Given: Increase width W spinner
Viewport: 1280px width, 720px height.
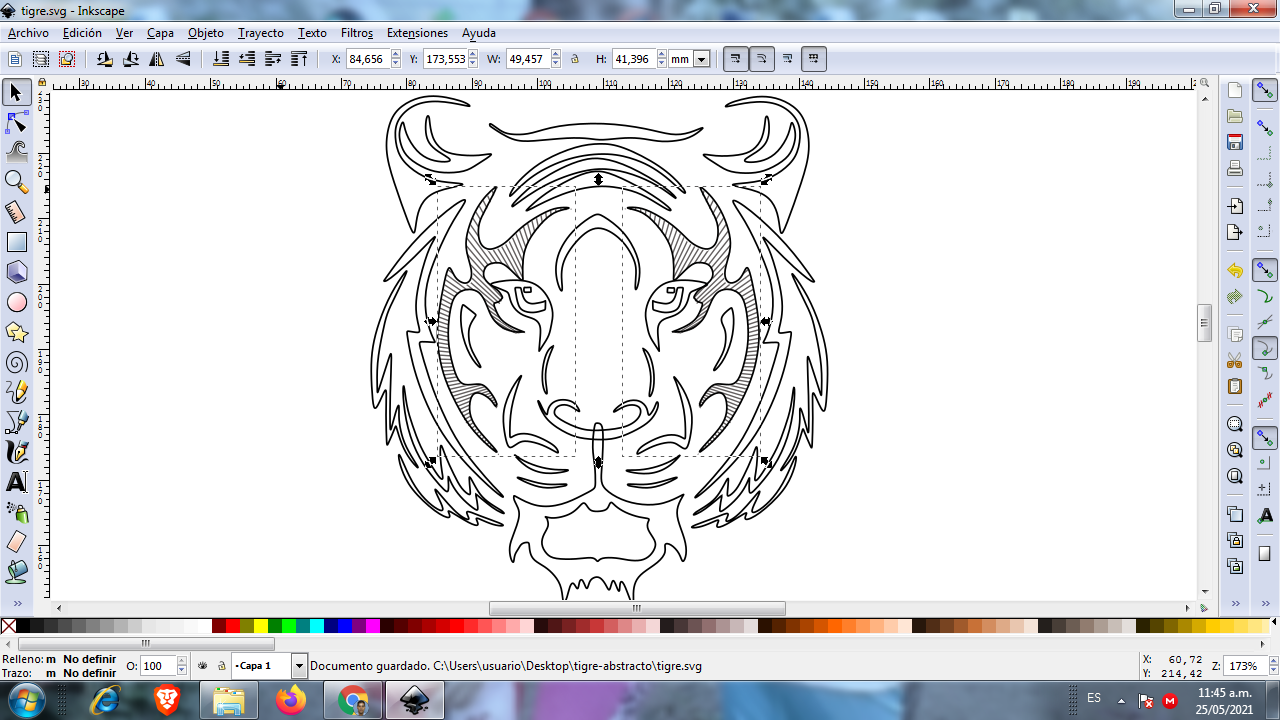Looking at the screenshot, I should pos(556,54).
